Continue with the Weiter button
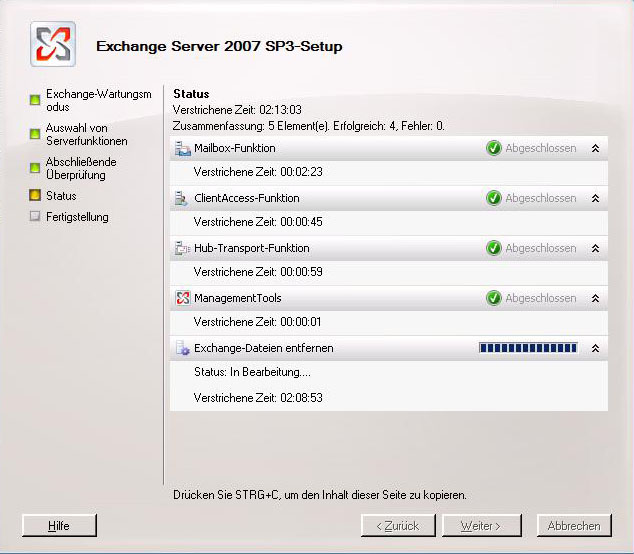 (x=482, y=525)
